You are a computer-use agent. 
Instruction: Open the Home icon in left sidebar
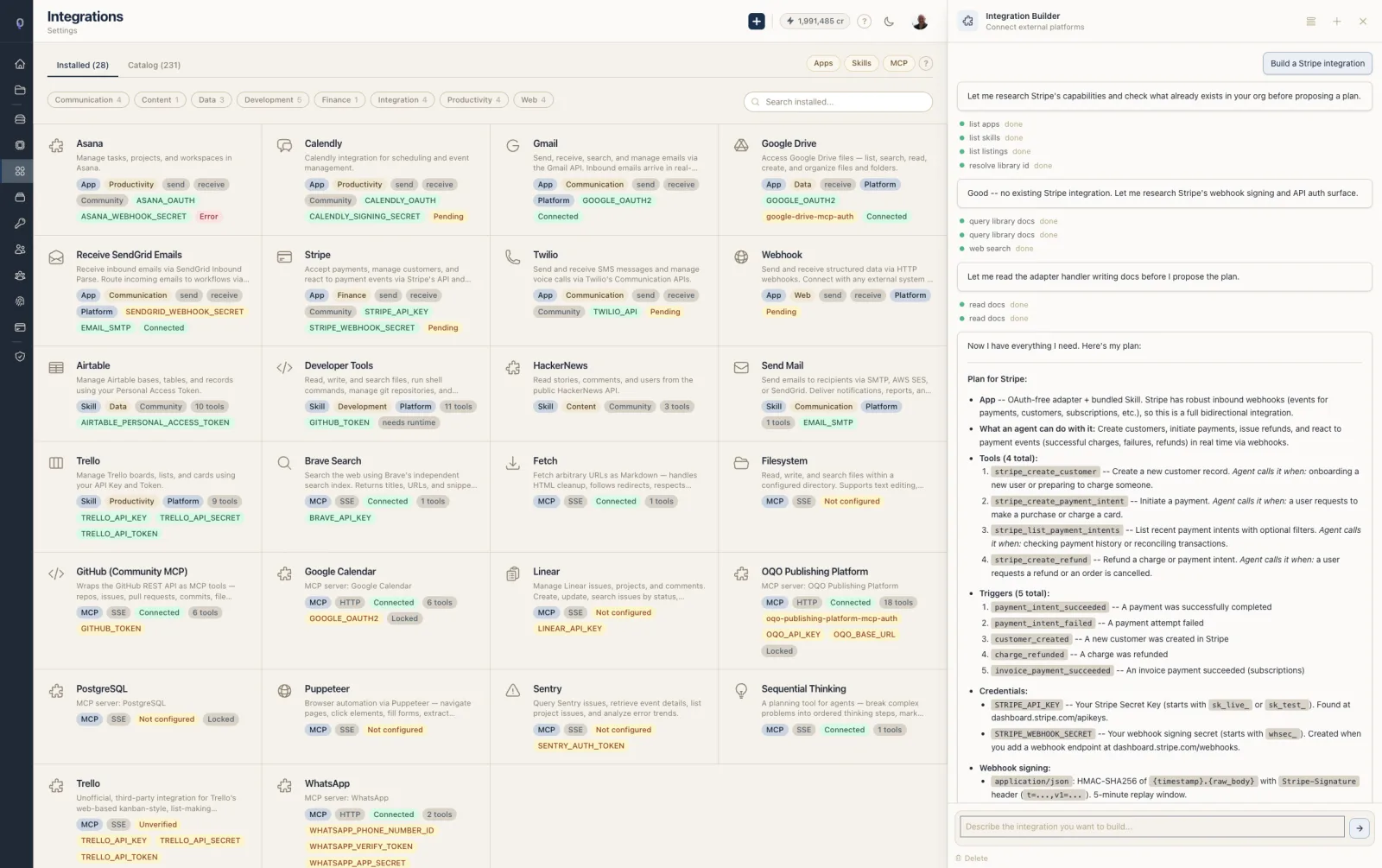click(x=20, y=64)
